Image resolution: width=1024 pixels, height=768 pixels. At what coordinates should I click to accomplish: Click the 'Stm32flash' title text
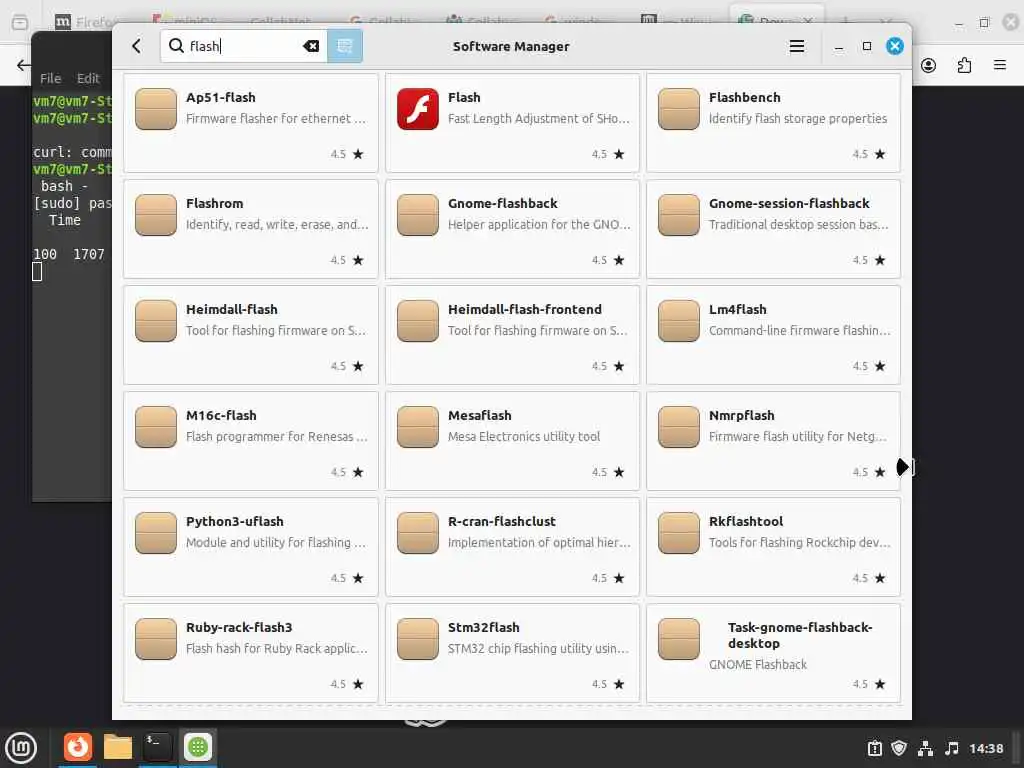pyautogui.click(x=484, y=627)
